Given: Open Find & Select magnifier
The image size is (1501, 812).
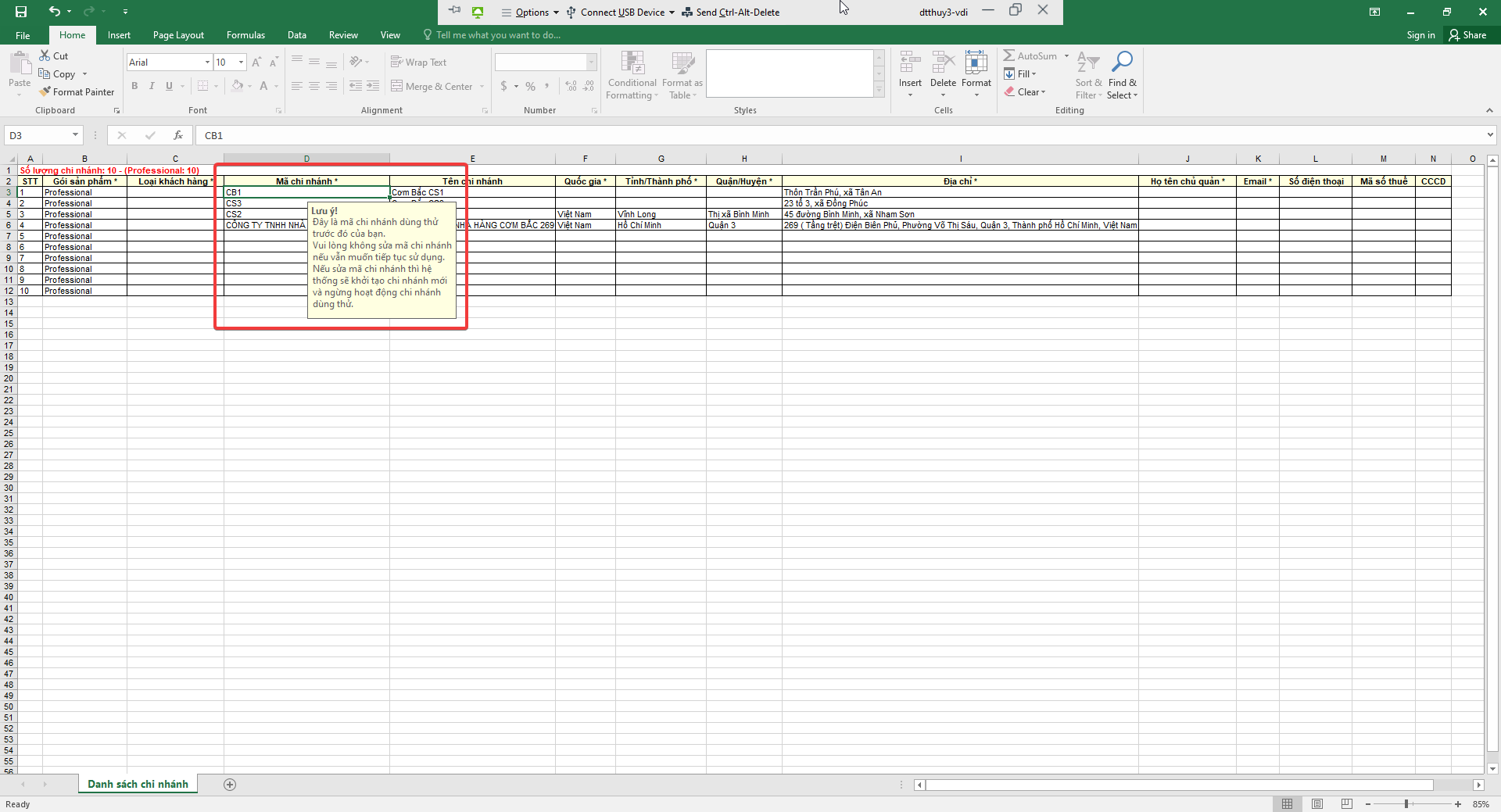Looking at the screenshot, I should 1123,75.
